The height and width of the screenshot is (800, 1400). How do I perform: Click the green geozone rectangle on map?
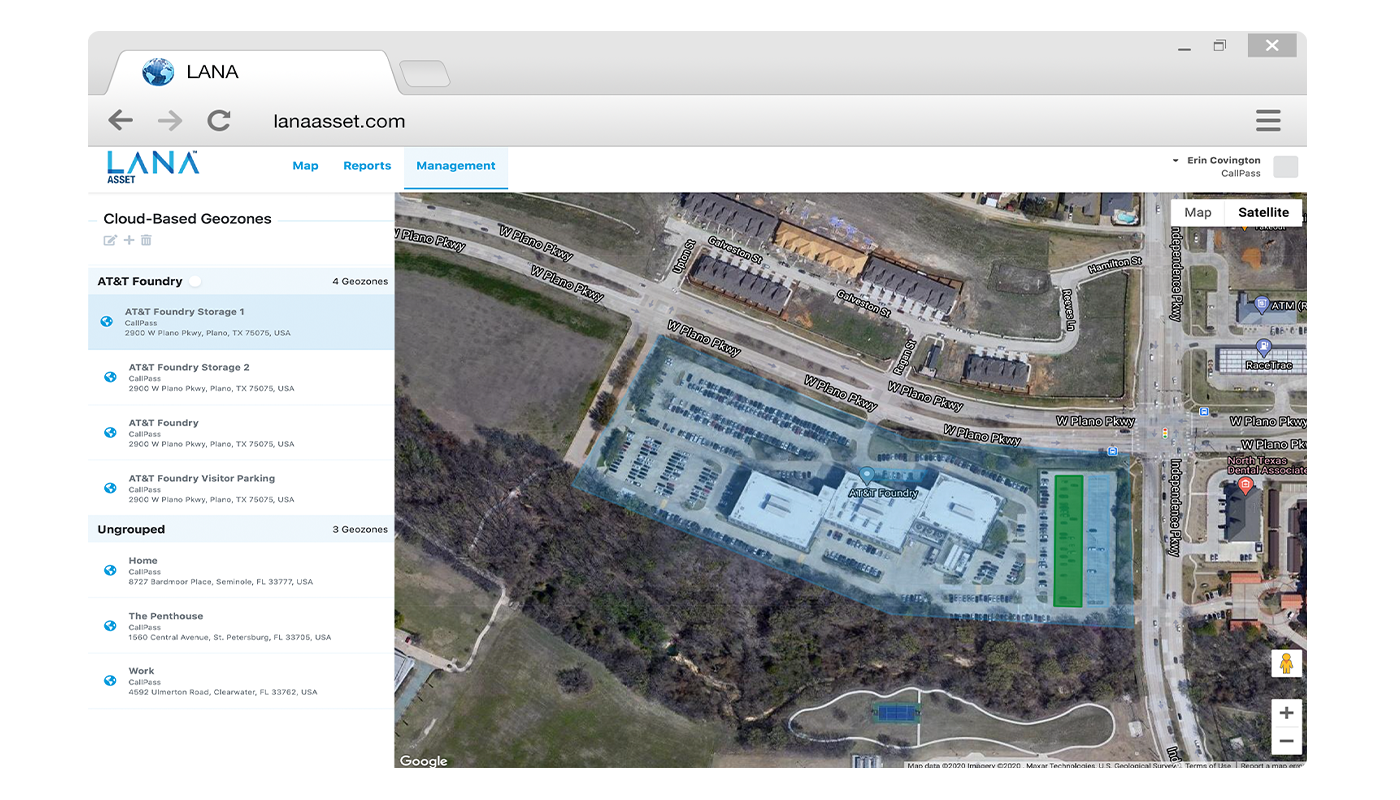click(x=1069, y=540)
